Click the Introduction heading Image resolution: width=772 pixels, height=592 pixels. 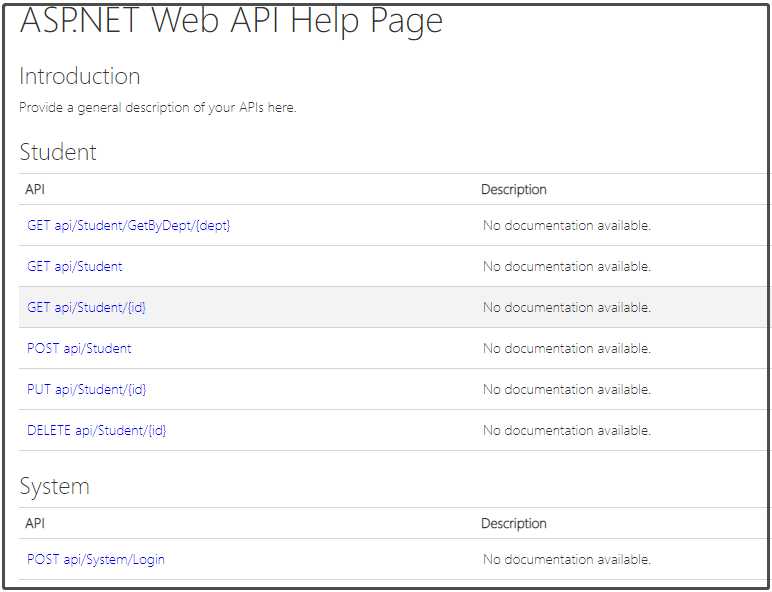[x=80, y=76]
